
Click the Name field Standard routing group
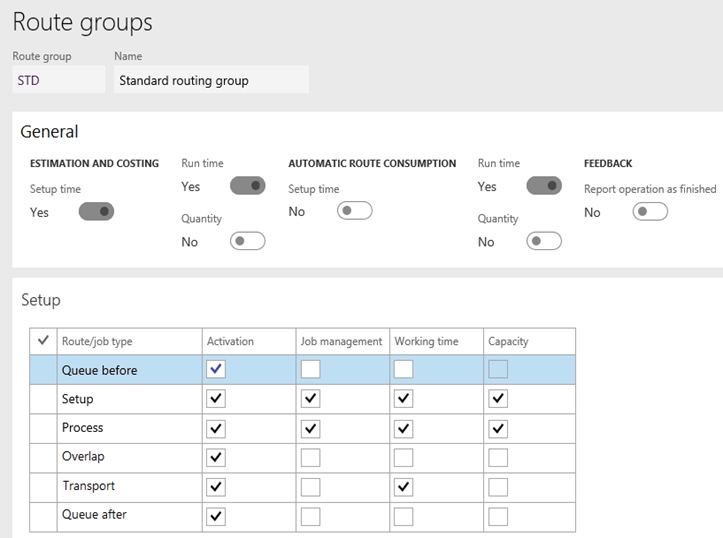pyautogui.click(x=211, y=80)
